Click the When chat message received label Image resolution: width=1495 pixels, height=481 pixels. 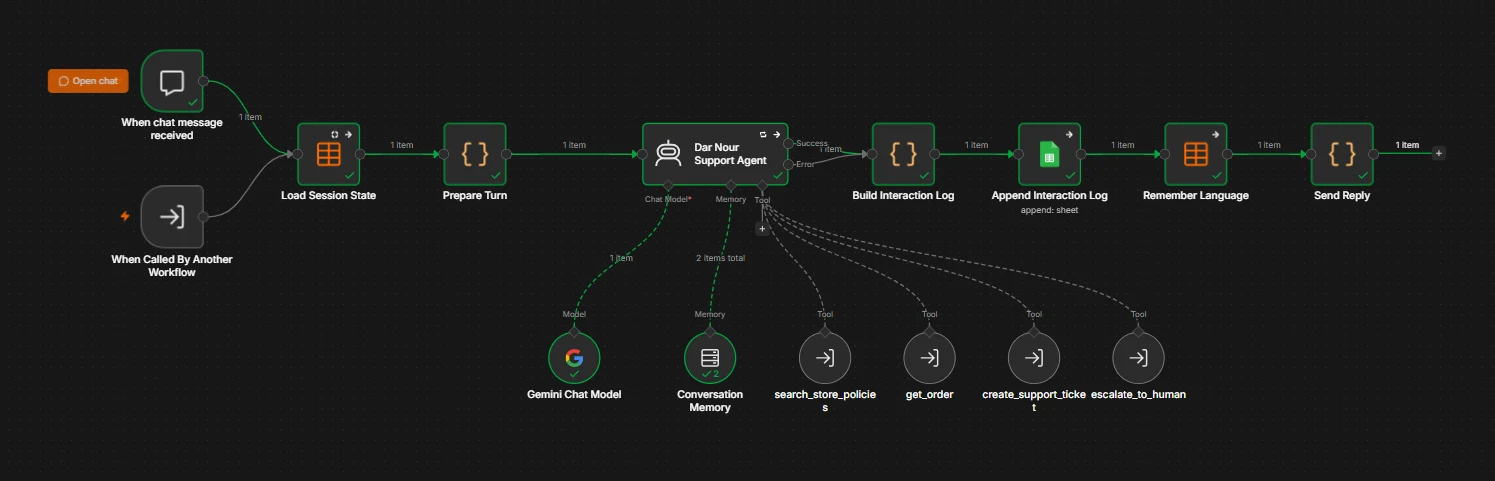[172, 129]
